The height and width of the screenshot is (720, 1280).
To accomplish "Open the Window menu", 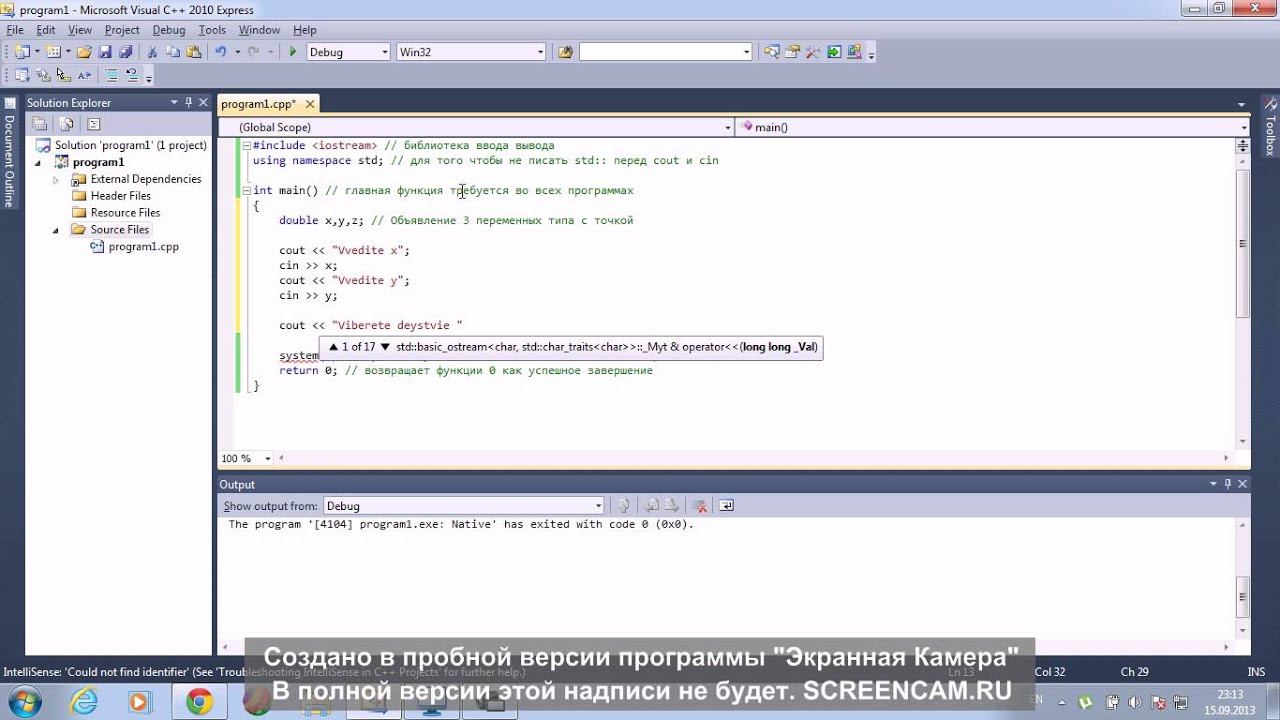I will pyautogui.click(x=259, y=30).
